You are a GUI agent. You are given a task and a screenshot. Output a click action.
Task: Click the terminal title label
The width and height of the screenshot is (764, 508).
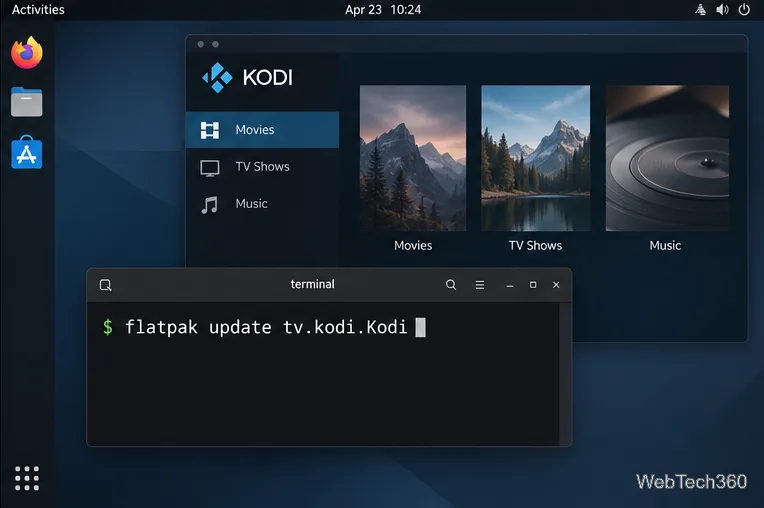click(312, 284)
